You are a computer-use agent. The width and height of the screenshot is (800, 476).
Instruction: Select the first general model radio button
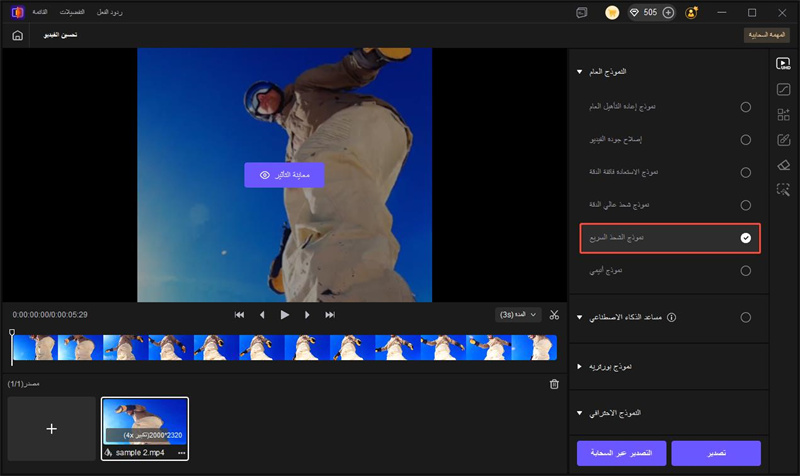pos(745,106)
